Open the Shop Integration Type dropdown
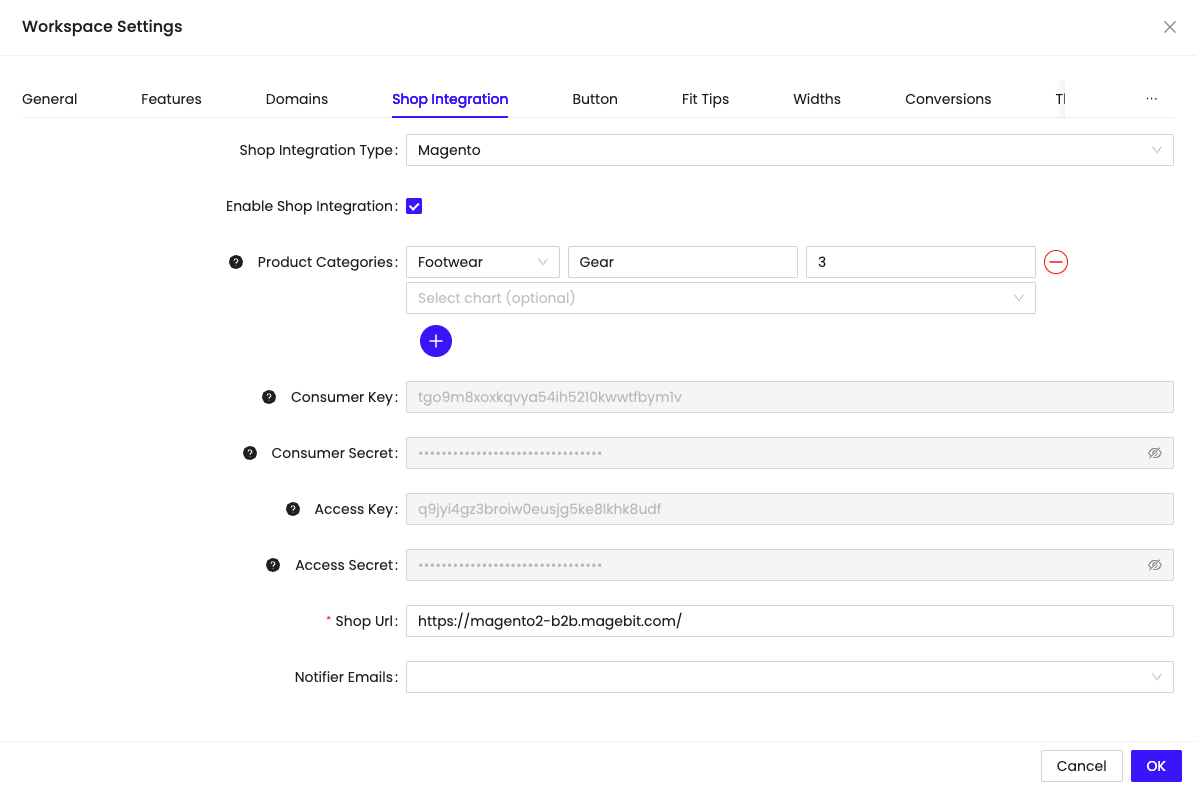This screenshot has width=1196, height=789. coord(790,149)
